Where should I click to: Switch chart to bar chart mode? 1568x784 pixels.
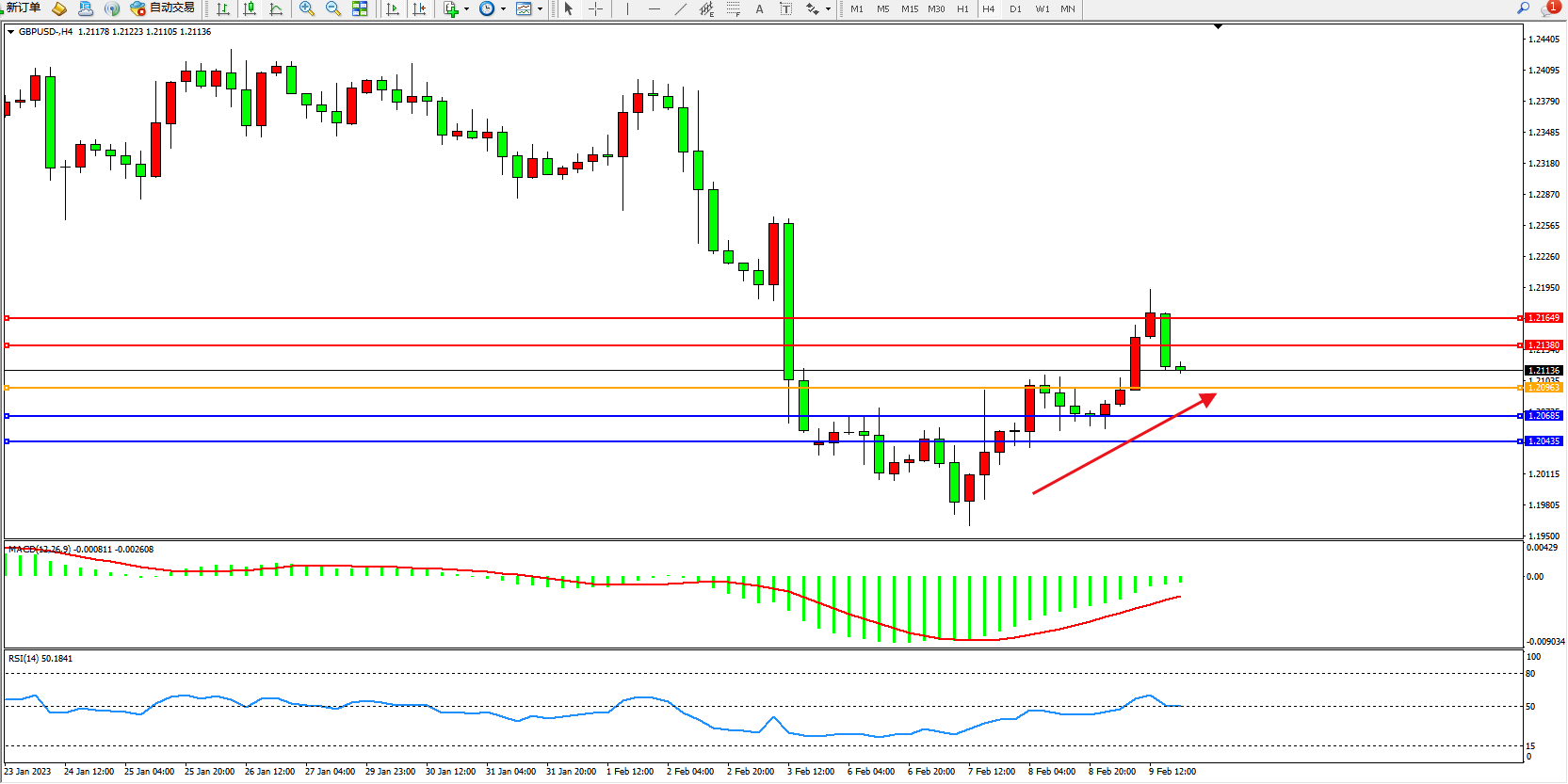[223, 8]
